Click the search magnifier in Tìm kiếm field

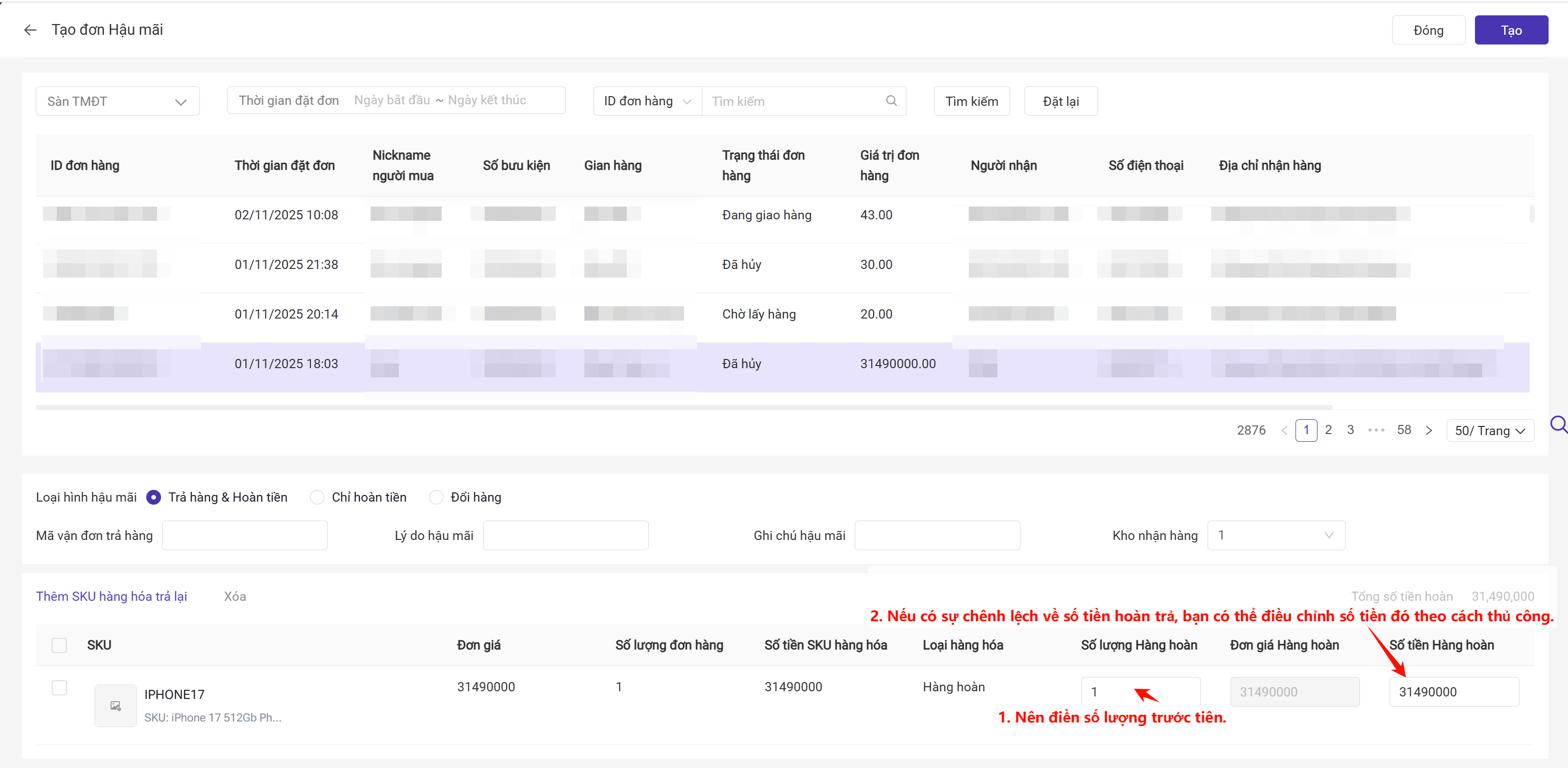tap(891, 101)
